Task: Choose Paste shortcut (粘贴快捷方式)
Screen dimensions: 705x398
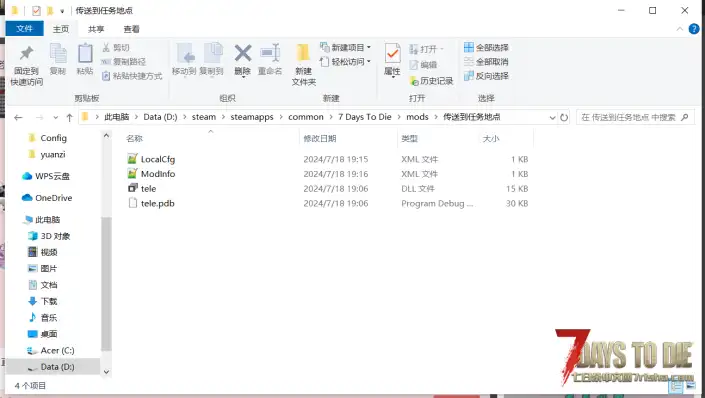Action: coord(132,76)
